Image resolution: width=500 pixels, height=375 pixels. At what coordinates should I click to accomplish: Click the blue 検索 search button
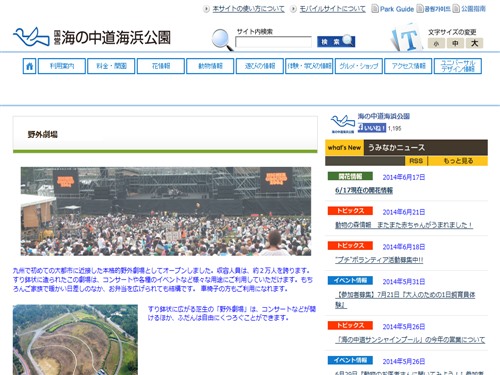(x=336, y=41)
